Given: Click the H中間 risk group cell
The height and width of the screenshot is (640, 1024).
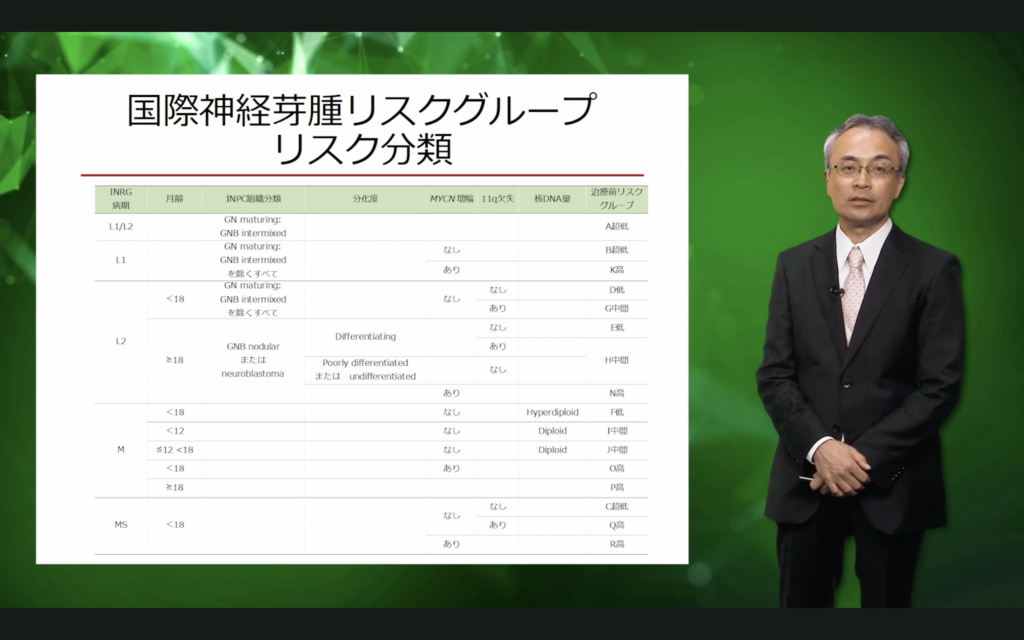Looking at the screenshot, I should pyautogui.click(x=617, y=358).
